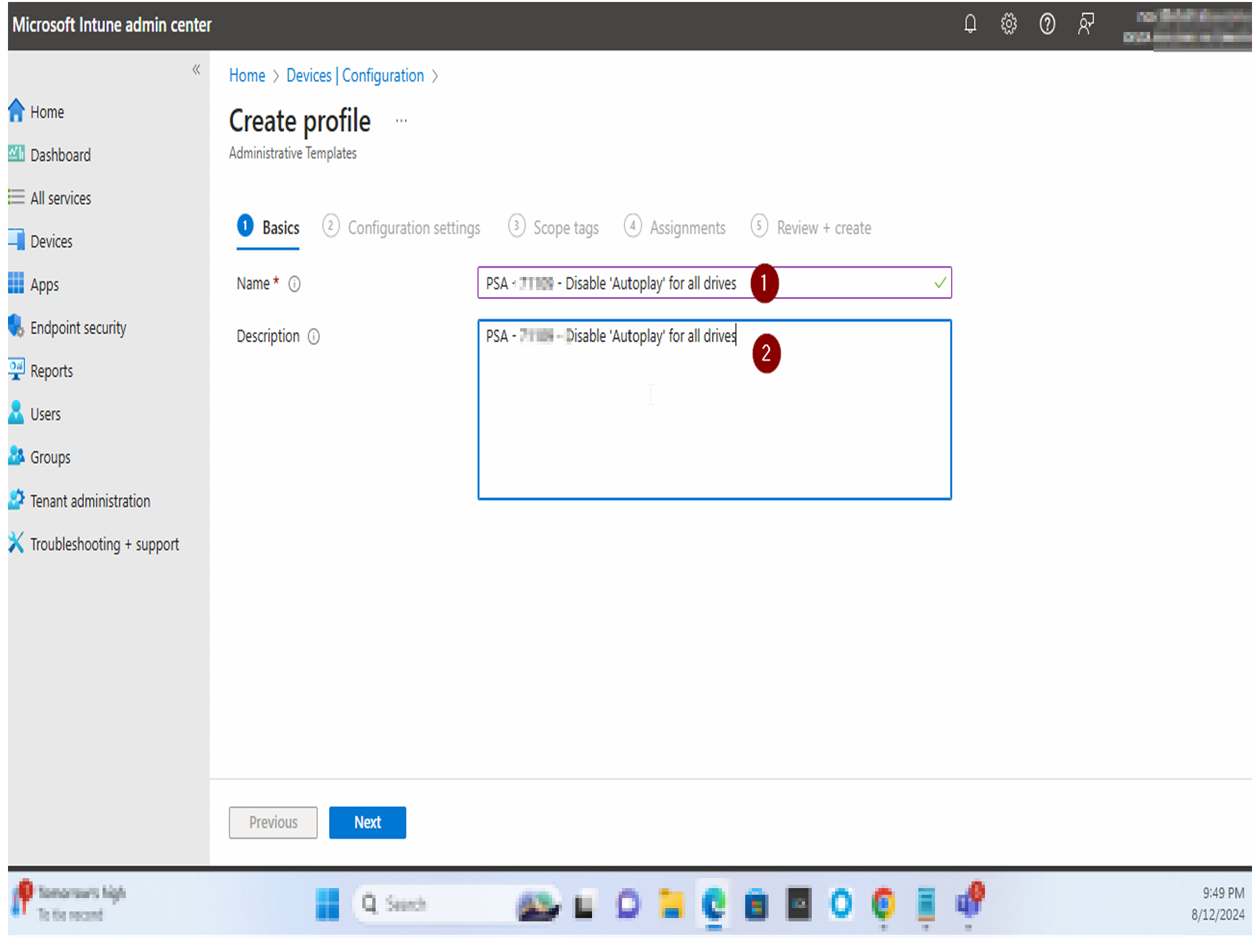Click the Microsoft Intune admin center title

pos(112,25)
